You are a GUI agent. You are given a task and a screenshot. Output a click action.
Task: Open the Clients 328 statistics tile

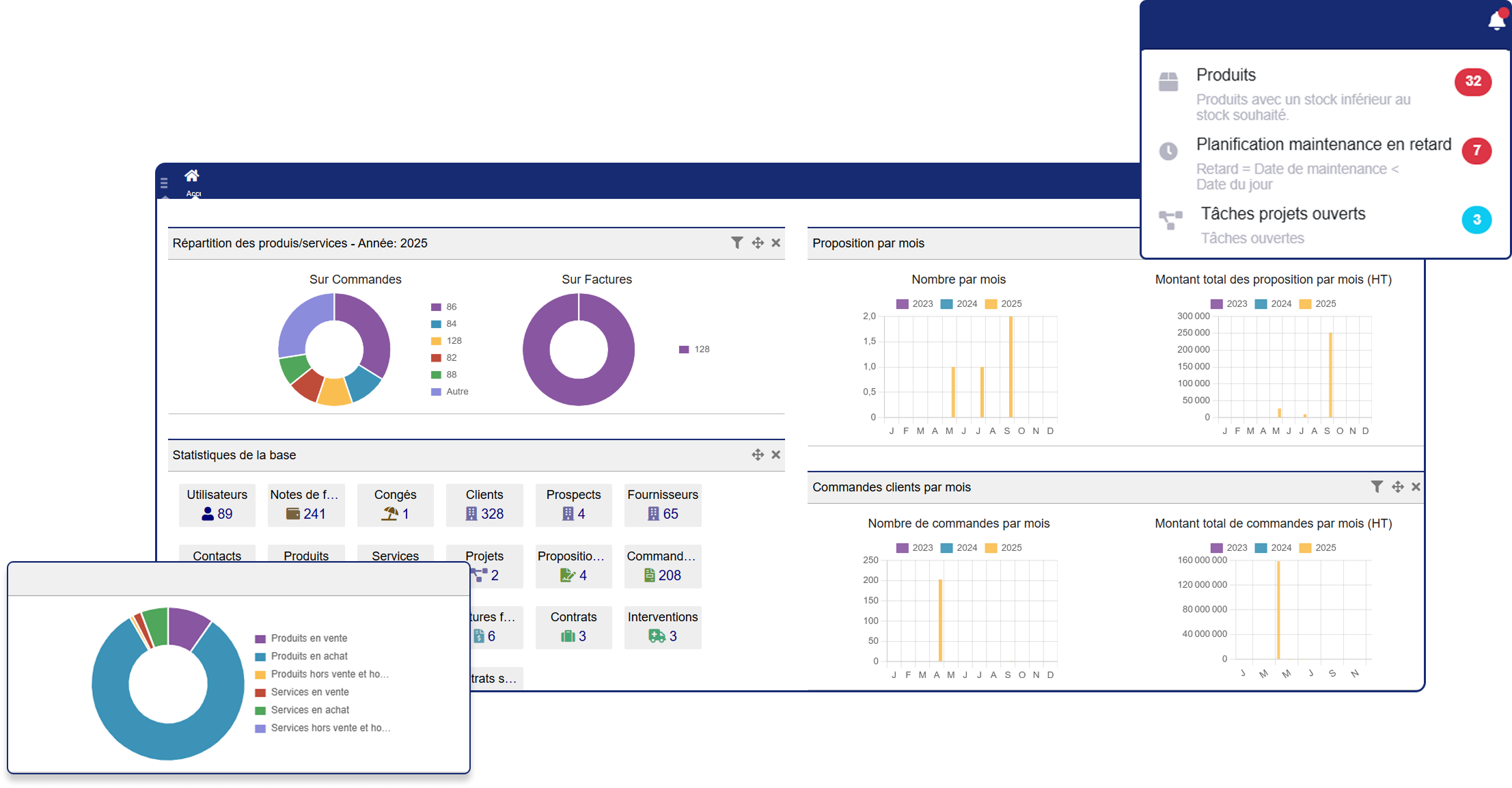[x=484, y=505]
